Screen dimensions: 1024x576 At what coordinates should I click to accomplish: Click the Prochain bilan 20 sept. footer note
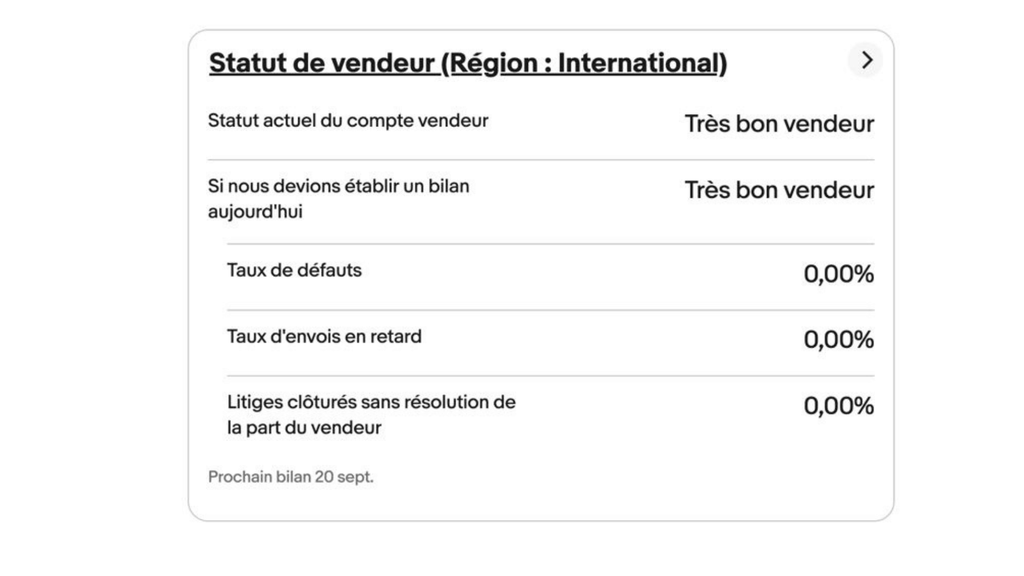[290, 477]
